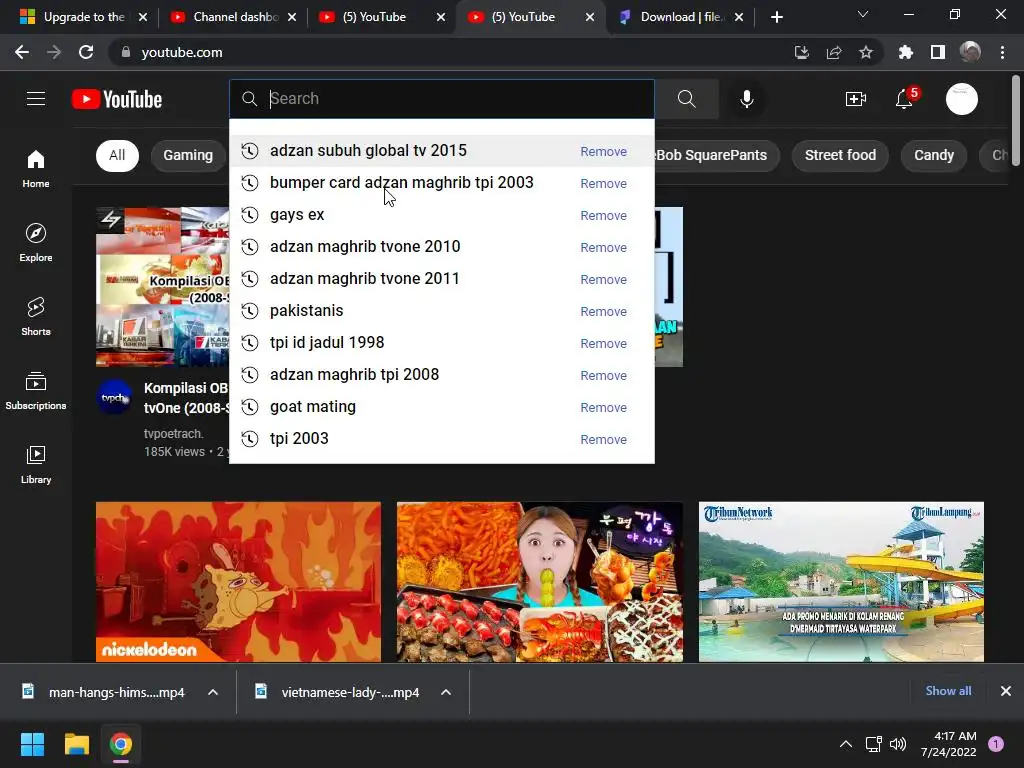This screenshot has height=768, width=1024.
Task: Select the Gaming filter chip
Action: coord(188,155)
